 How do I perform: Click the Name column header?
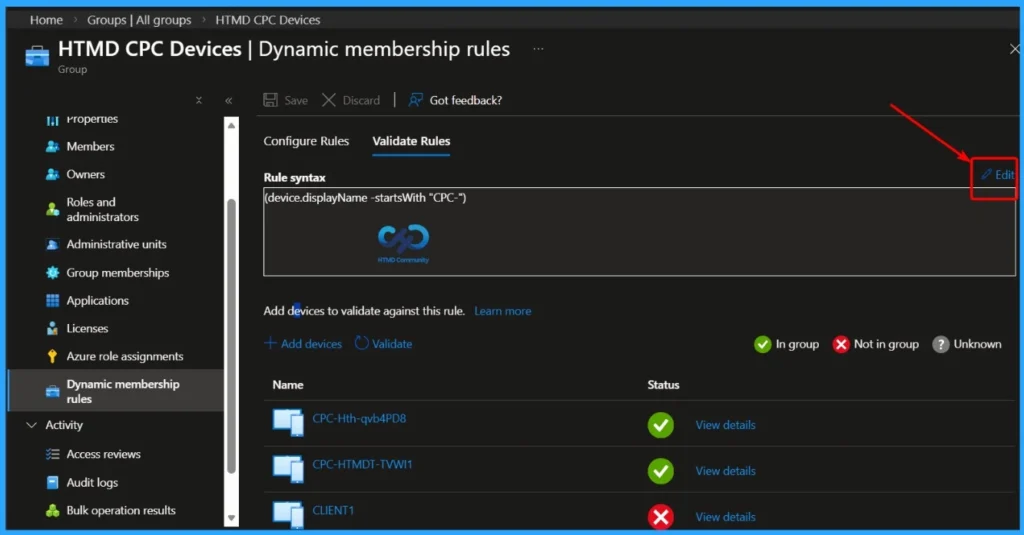coord(288,385)
